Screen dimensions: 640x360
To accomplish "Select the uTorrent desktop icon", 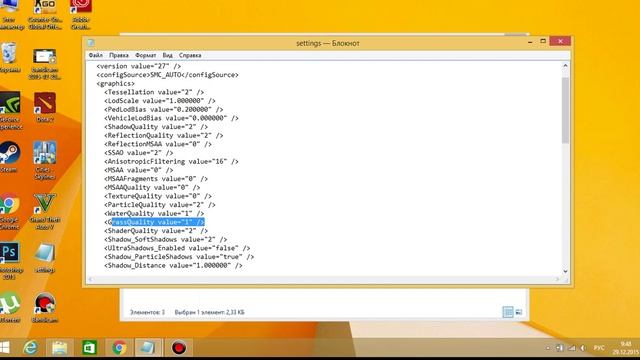I will coord(10,307).
